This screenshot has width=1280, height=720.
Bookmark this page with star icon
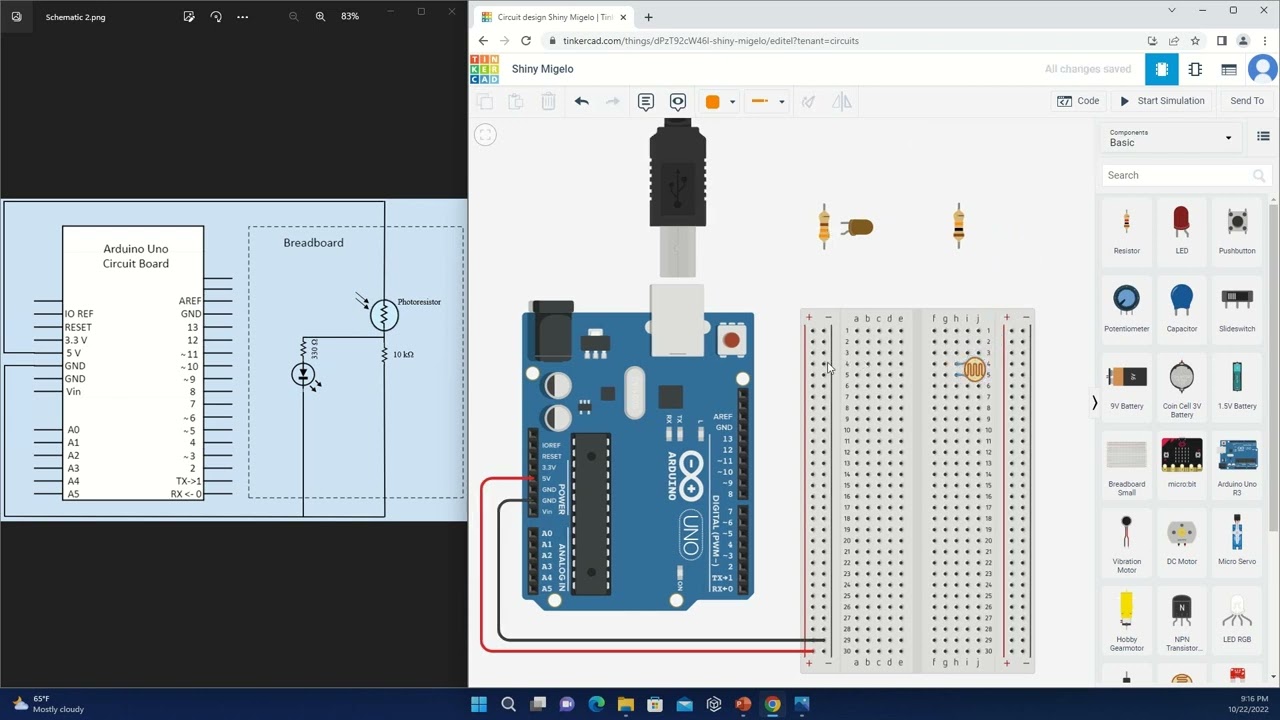(x=1195, y=41)
